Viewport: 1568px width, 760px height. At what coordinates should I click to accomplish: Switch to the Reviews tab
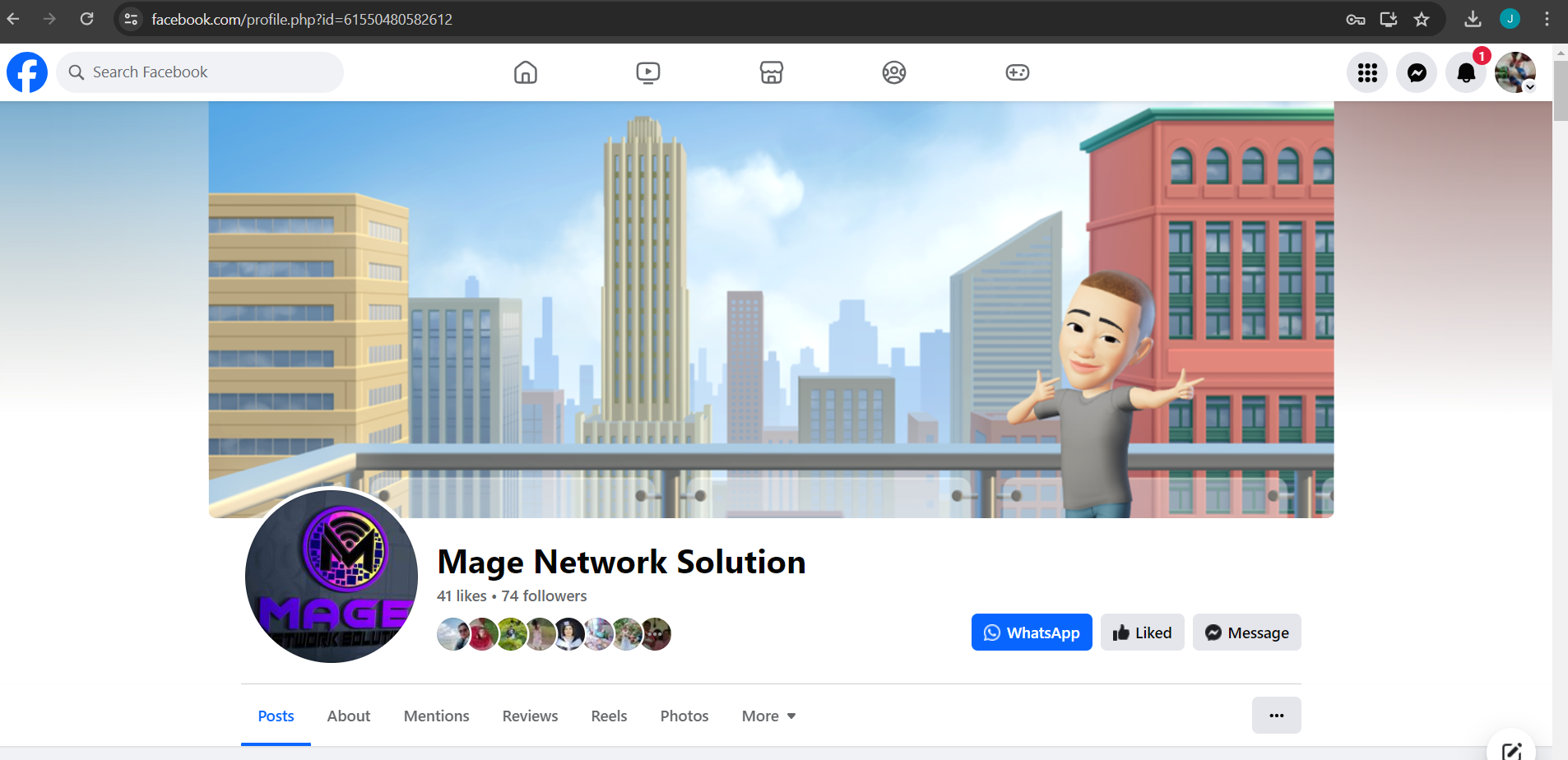531,716
